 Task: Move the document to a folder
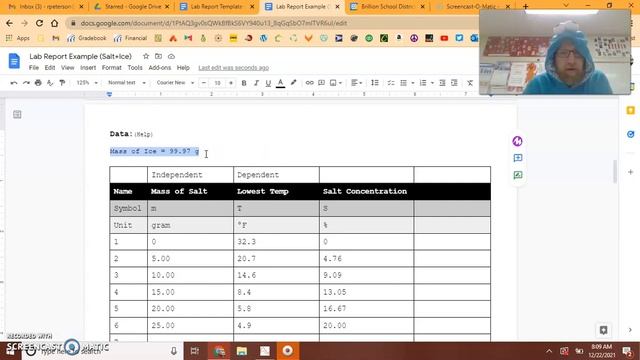click(x=158, y=56)
